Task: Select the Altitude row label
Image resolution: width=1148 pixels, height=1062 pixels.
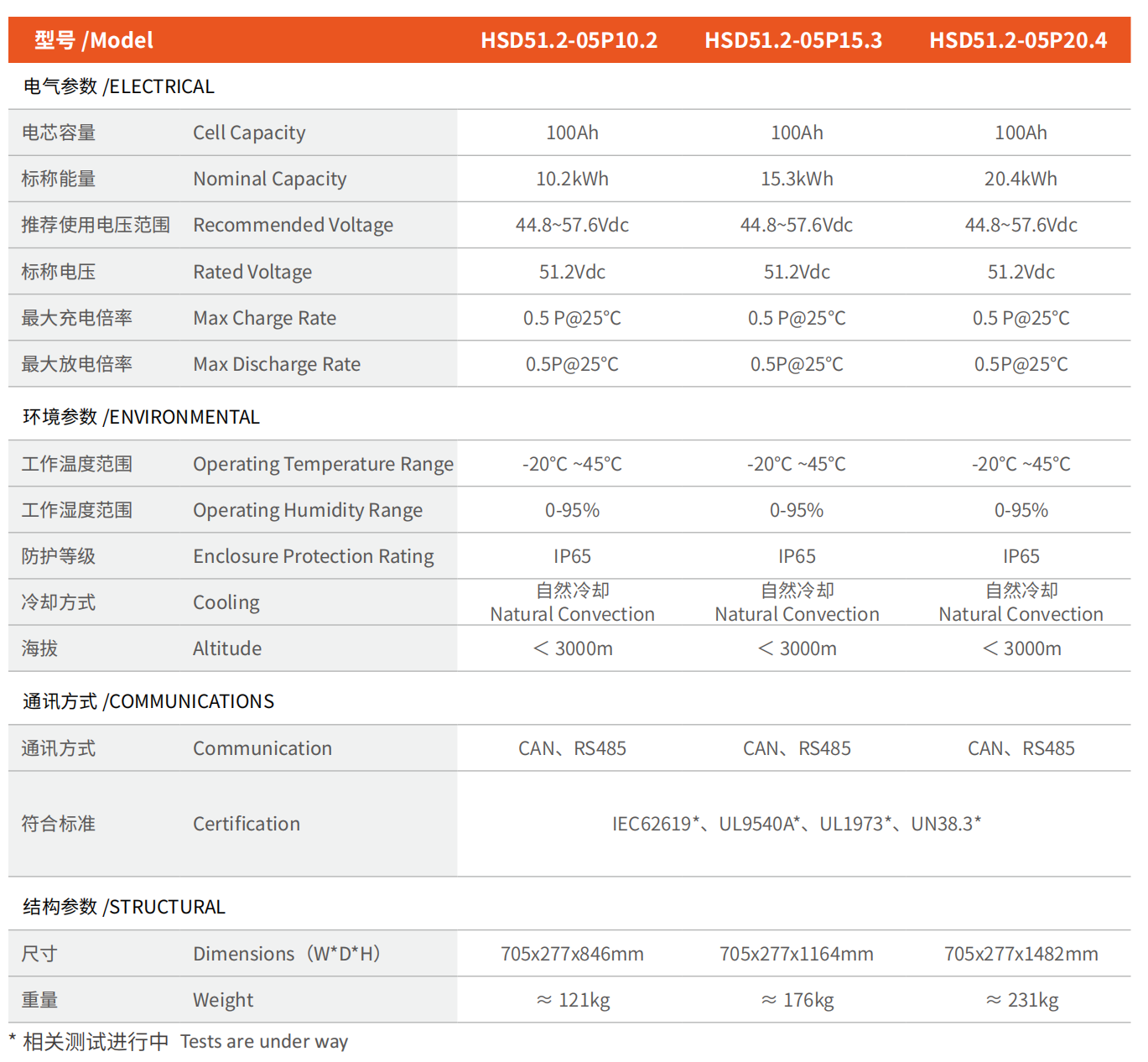Action: [x=227, y=648]
